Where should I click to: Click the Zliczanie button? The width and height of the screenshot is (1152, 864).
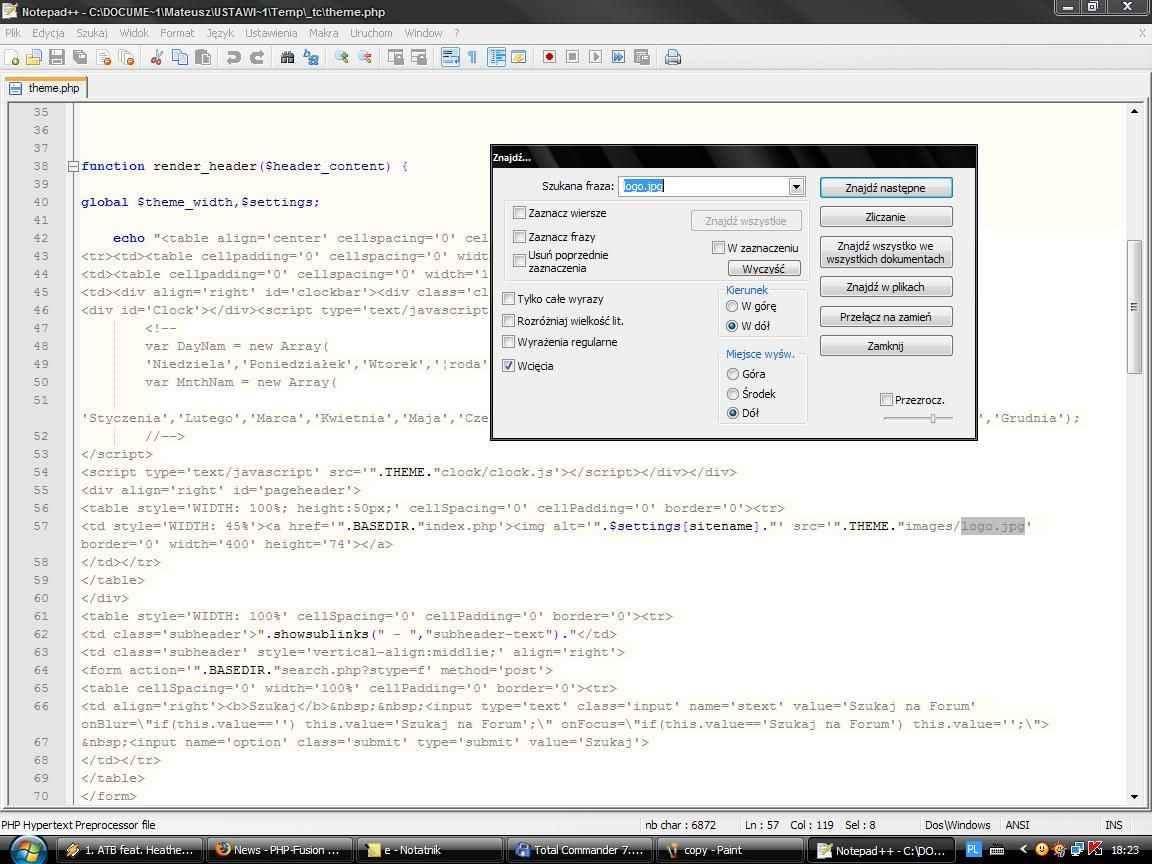tap(886, 217)
